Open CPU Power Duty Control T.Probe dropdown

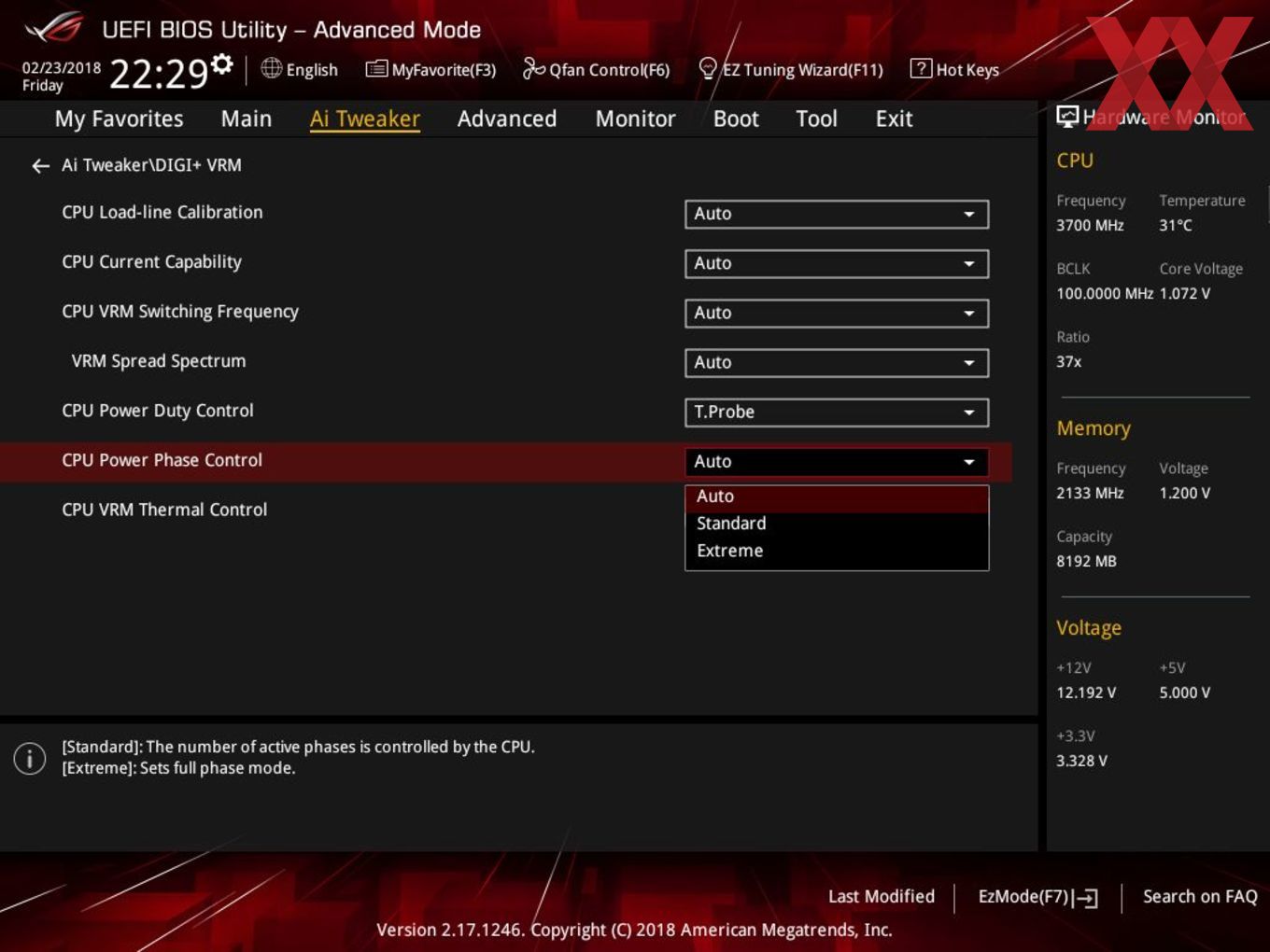tap(837, 412)
